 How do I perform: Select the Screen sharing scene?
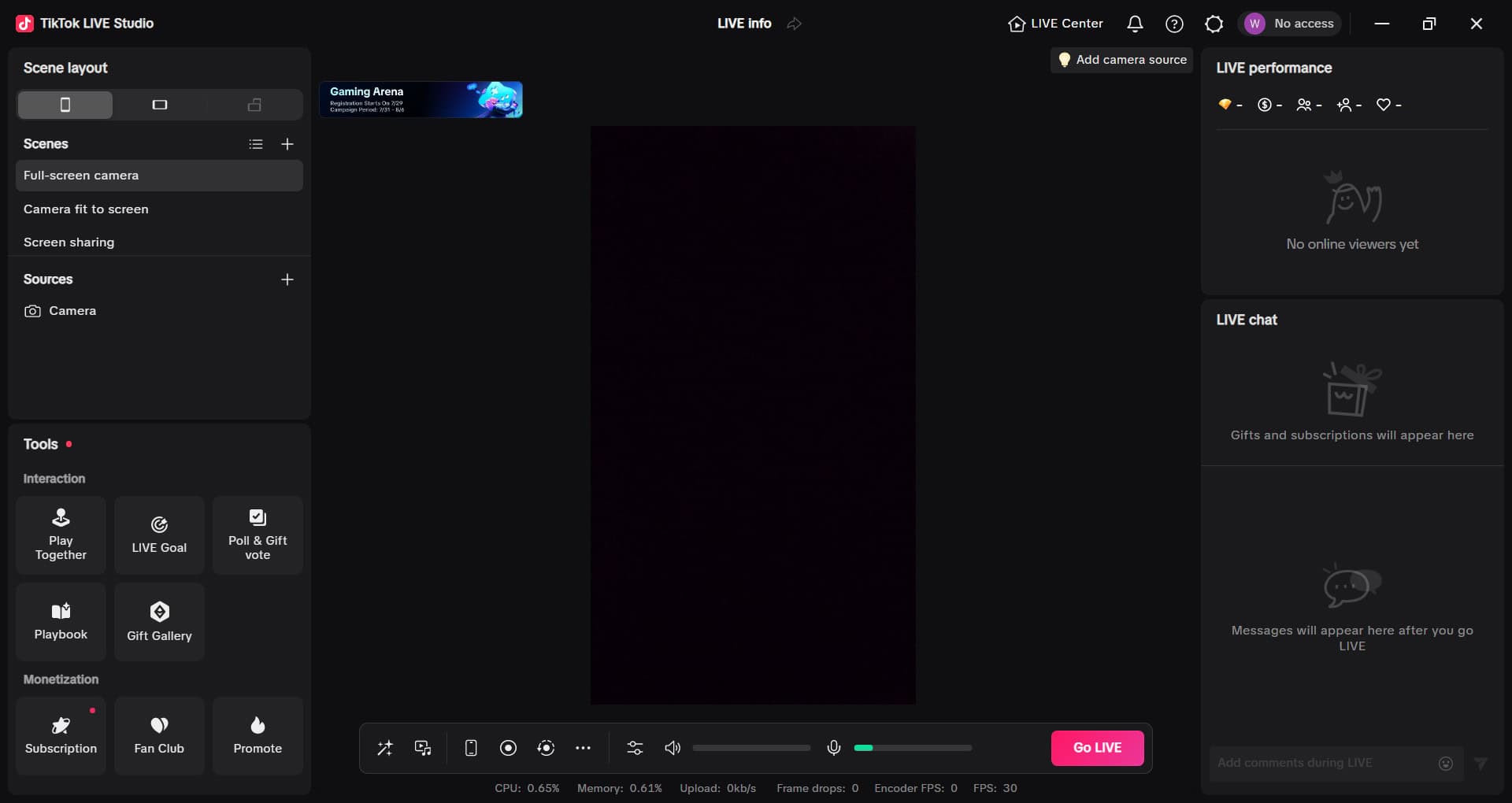(x=69, y=242)
